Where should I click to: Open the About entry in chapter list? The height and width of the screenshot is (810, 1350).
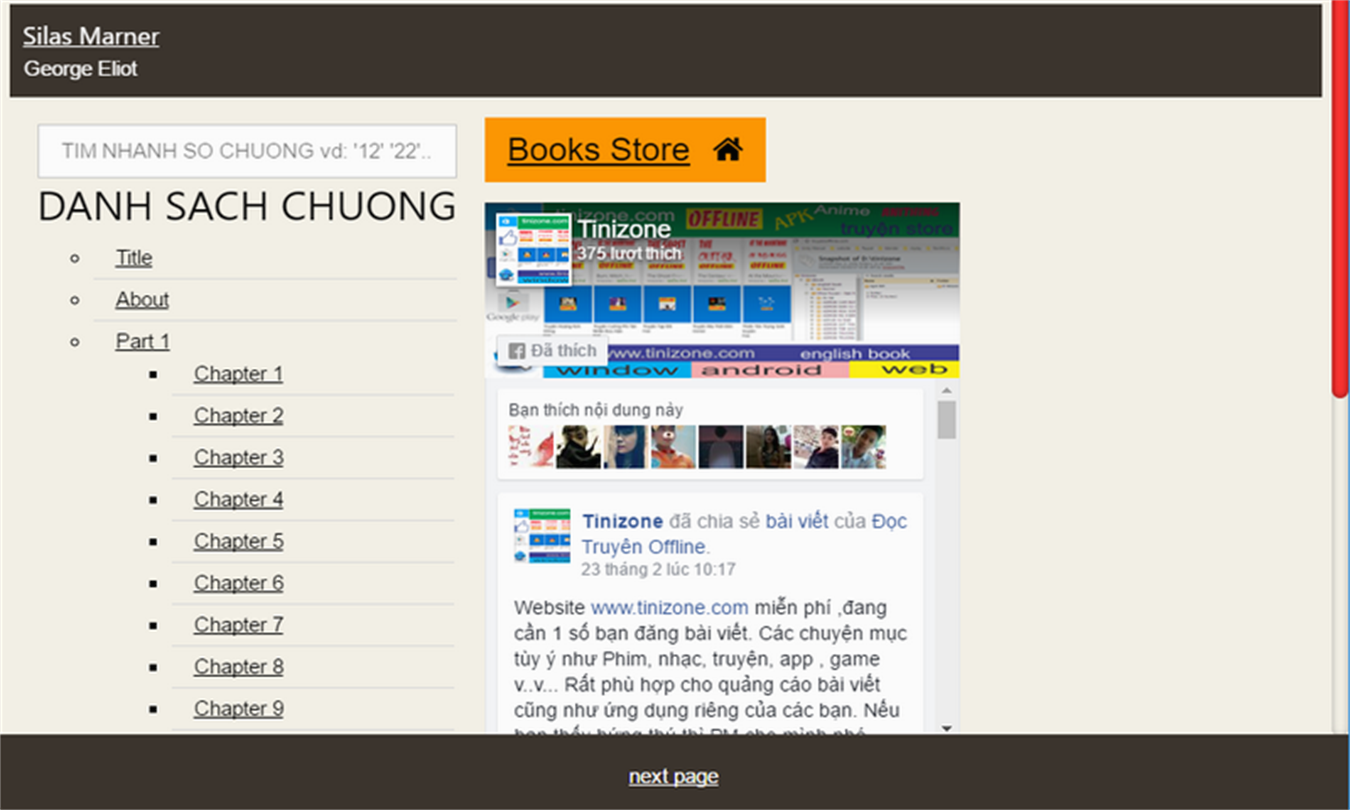pyautogui.click(x=142, y=300)
